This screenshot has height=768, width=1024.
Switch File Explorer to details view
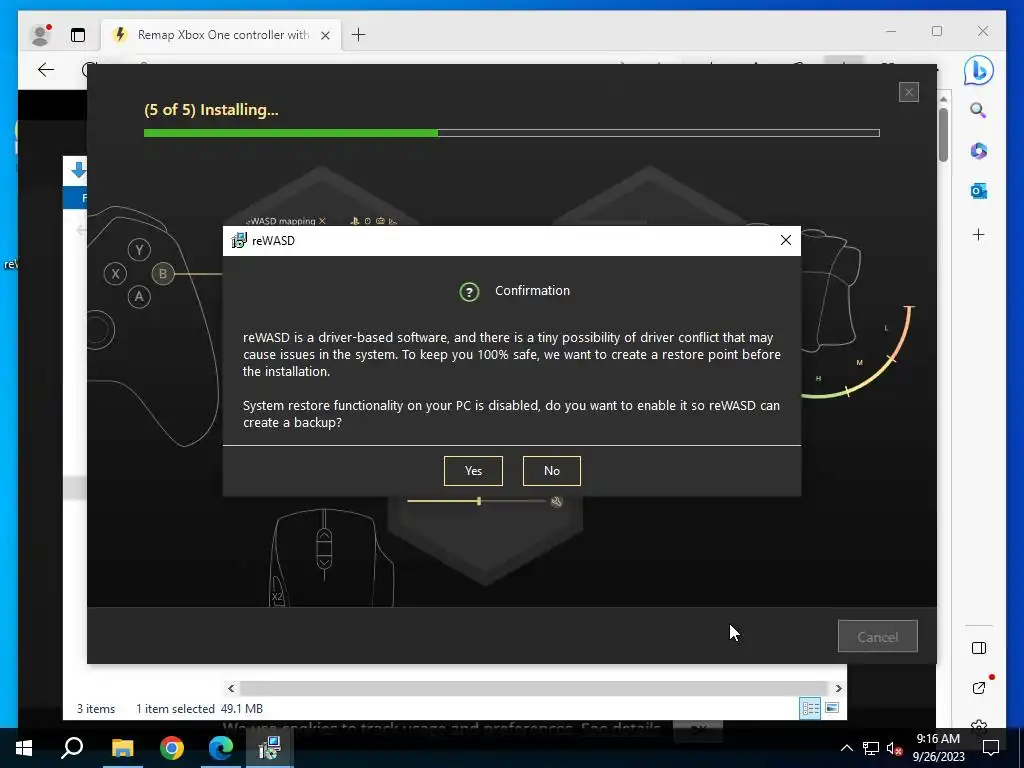coord(810,708)
